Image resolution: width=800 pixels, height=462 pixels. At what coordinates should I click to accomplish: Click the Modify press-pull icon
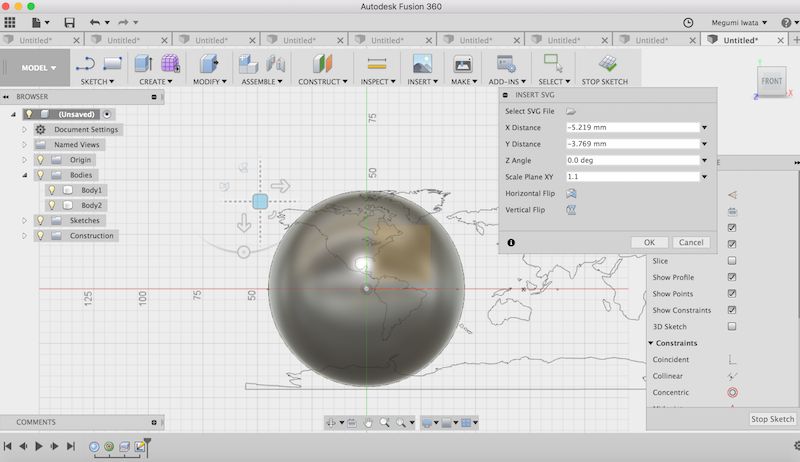point(209,64)
